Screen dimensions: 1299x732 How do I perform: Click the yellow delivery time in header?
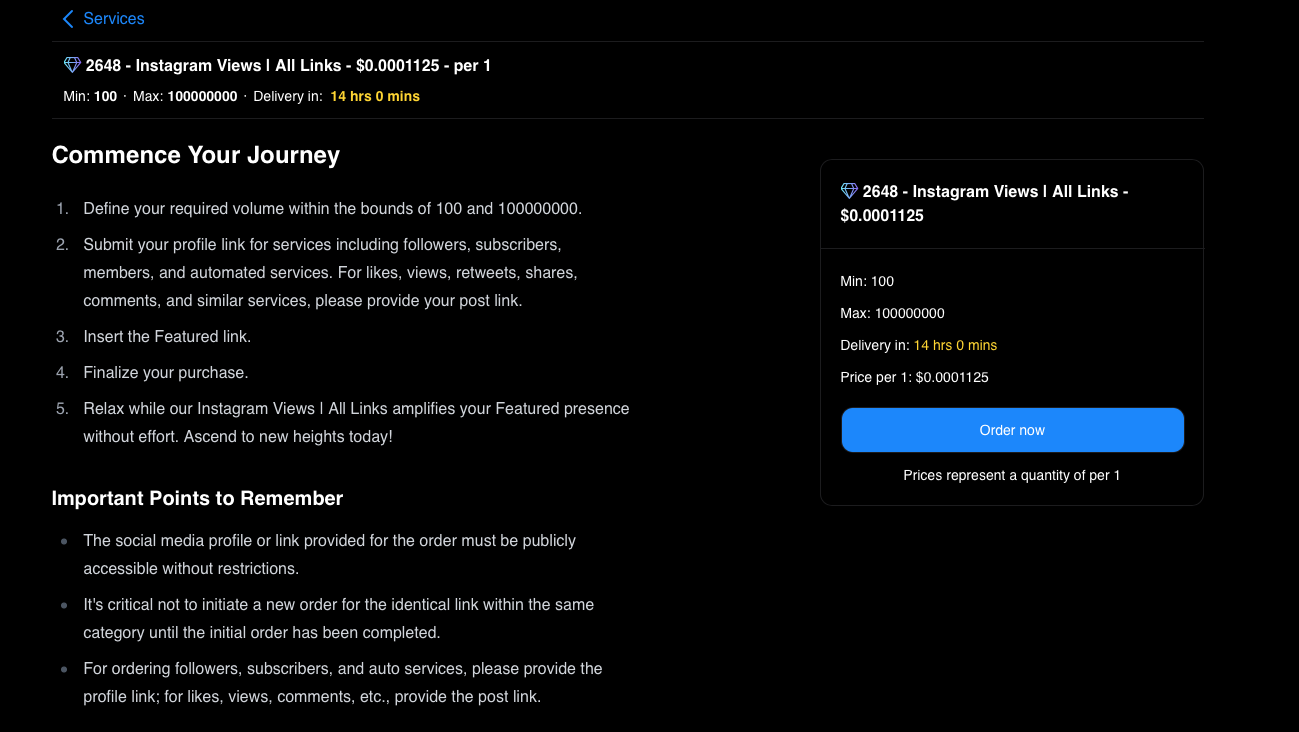[375, 97]
